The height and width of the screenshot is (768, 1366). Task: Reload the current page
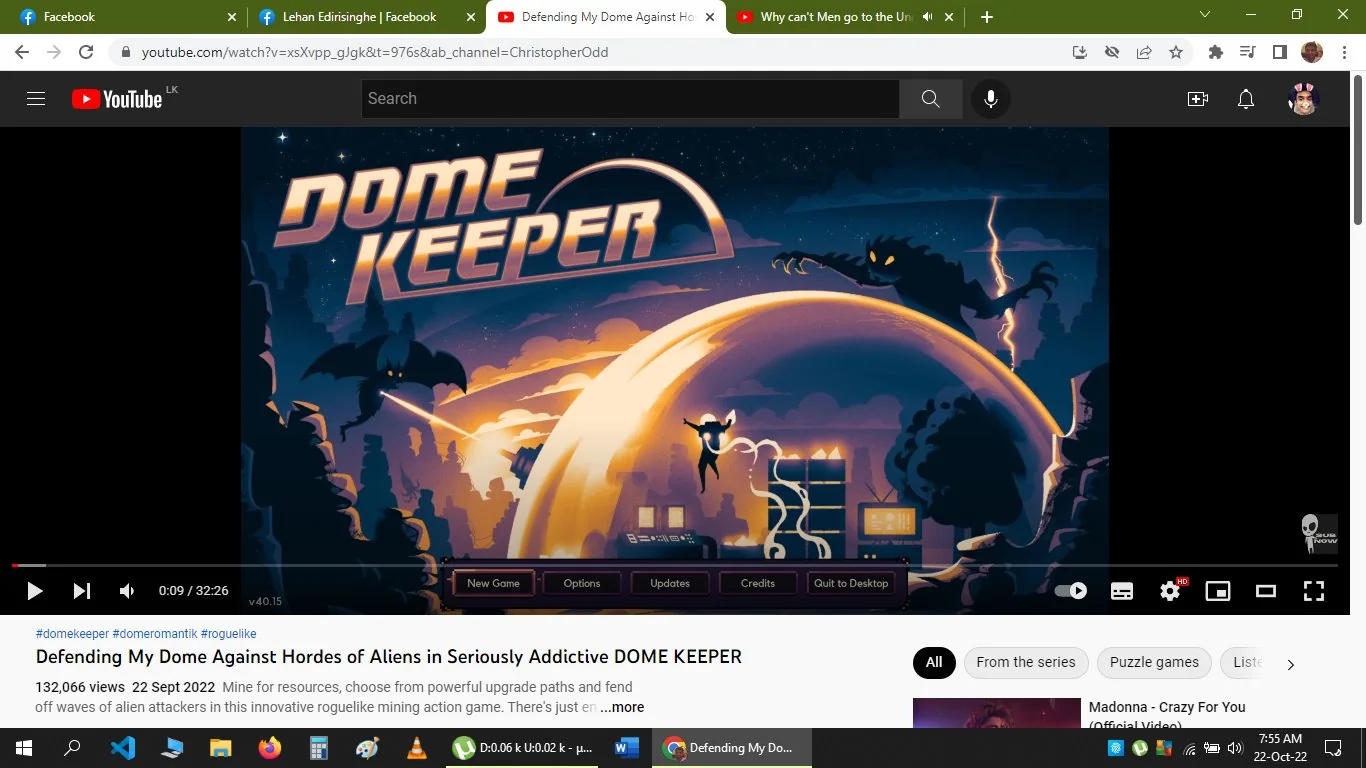pos(86,52)
